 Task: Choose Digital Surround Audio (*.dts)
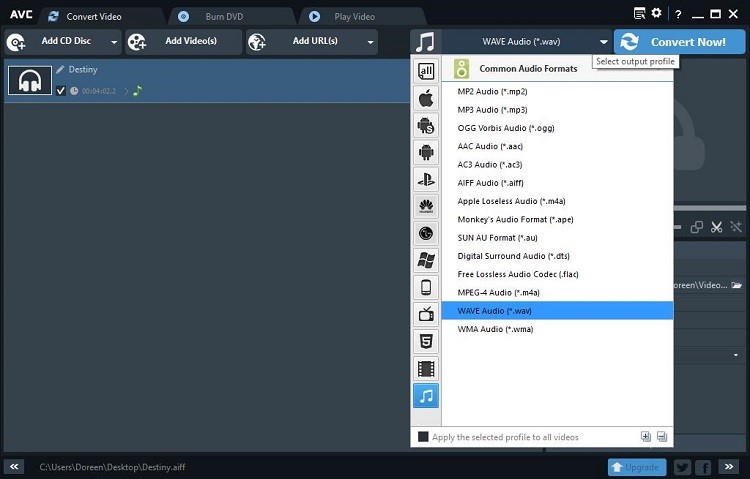(x=557, y=256)
